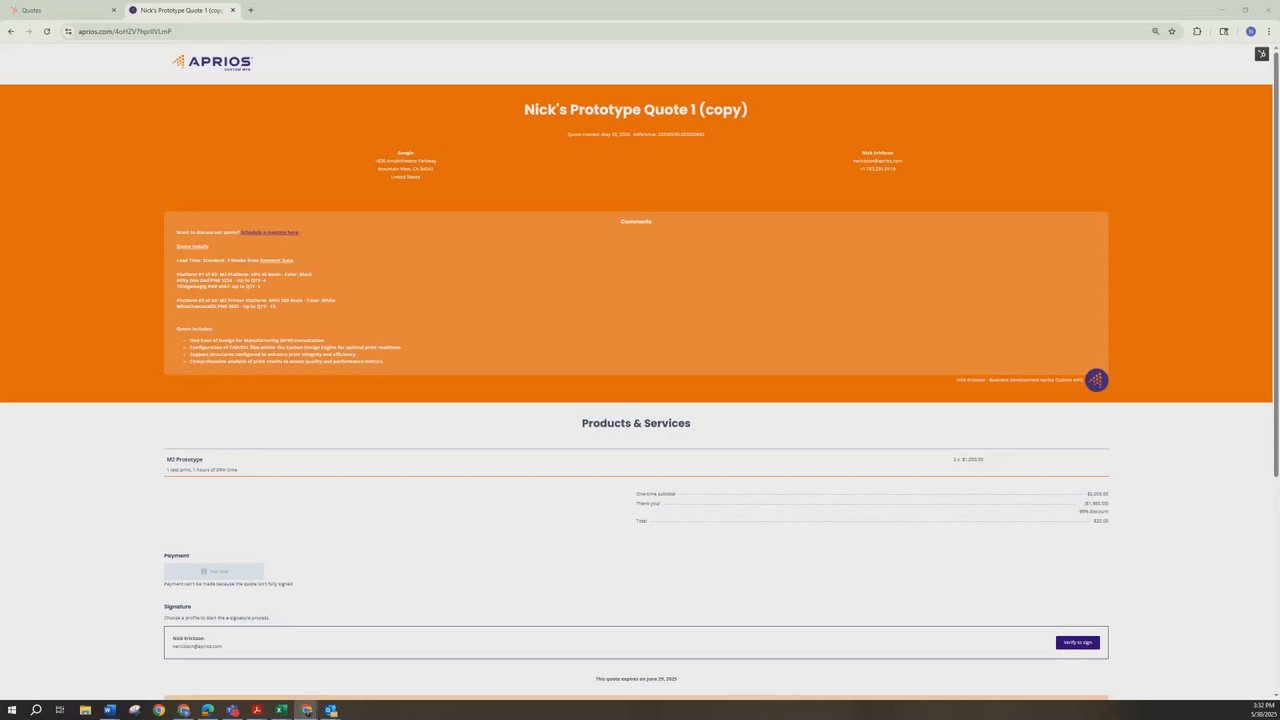Select the Nick's Prototype Quote 1 tab

click(181, 10)
